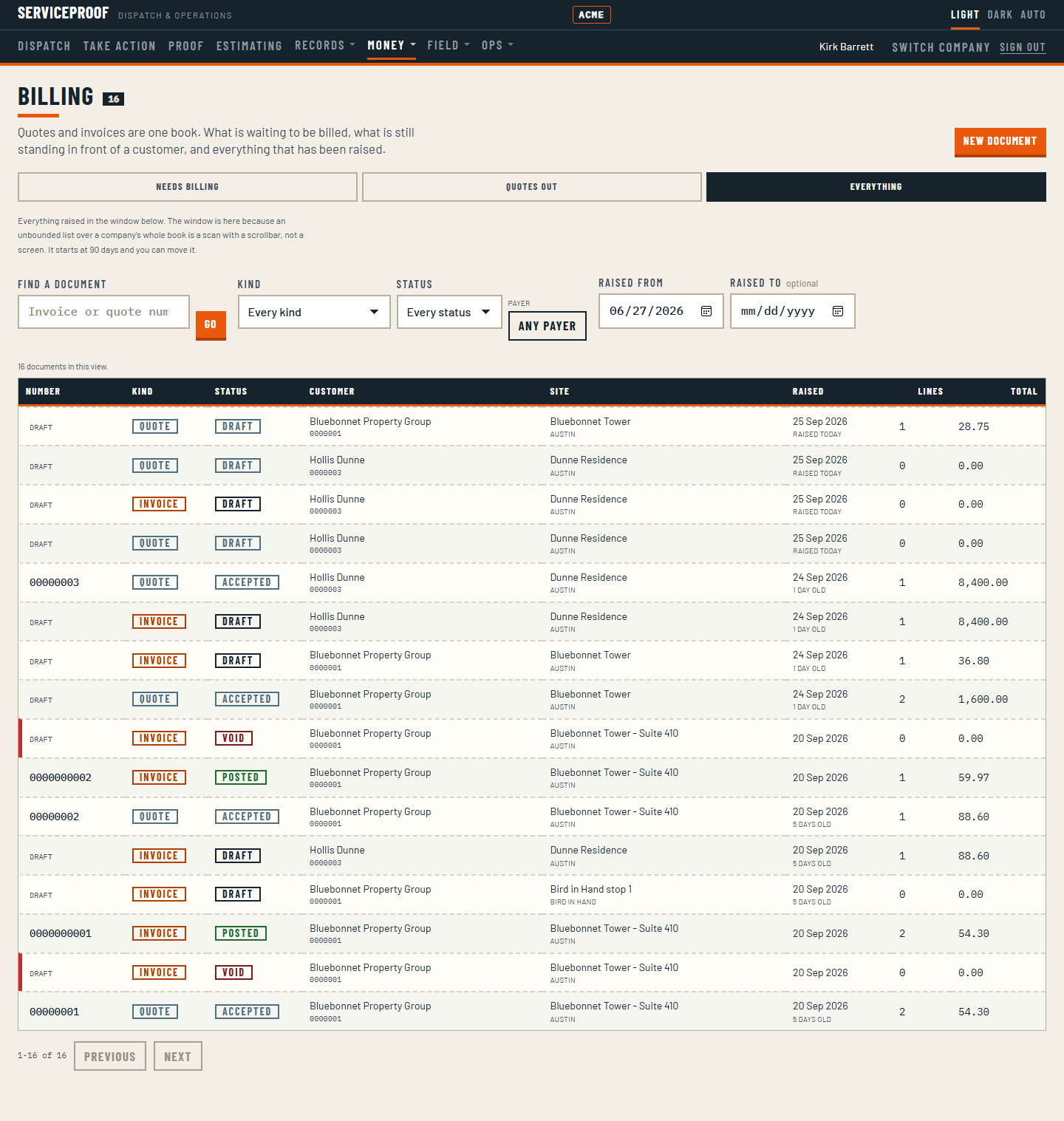The height and width of the screenshot is (1121, 1064).
Task: Switch theme to Light
Action: 965,15
